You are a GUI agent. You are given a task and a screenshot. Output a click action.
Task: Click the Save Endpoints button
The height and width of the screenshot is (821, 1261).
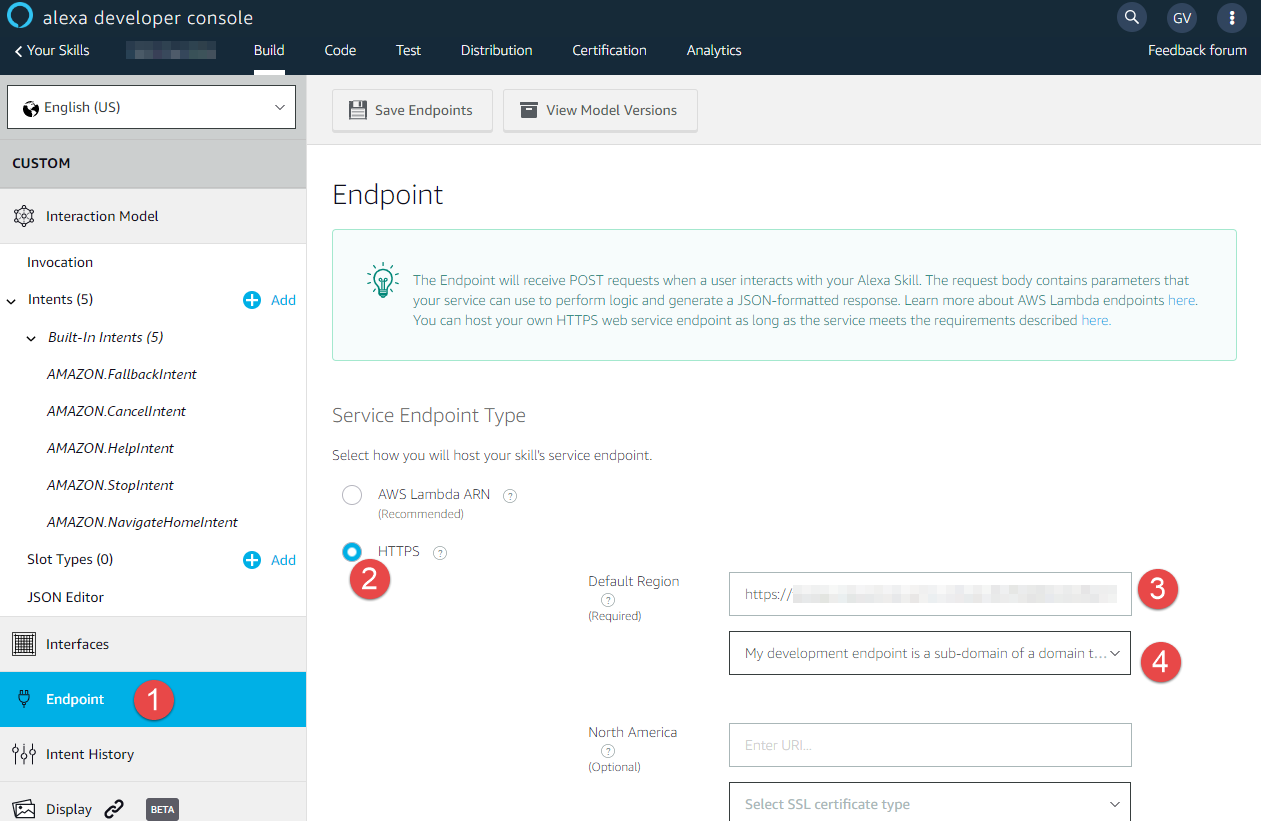(412, 110)
